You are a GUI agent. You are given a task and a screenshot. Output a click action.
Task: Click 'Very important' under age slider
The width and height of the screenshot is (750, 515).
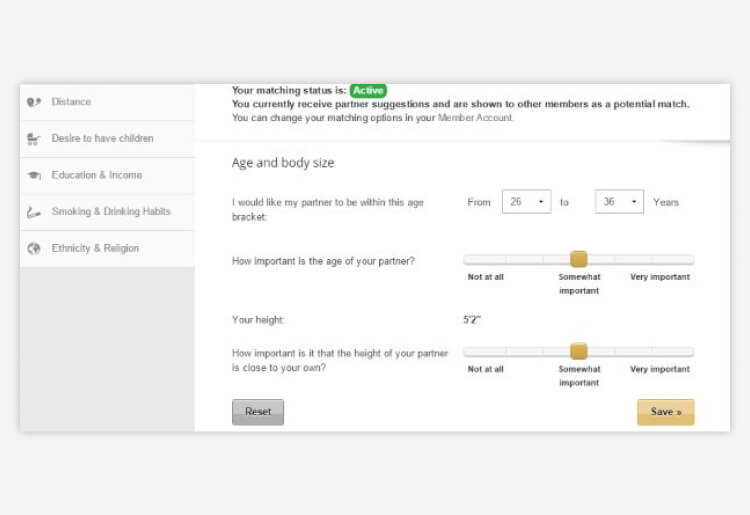pyautogui.click(x=660, y=277)
